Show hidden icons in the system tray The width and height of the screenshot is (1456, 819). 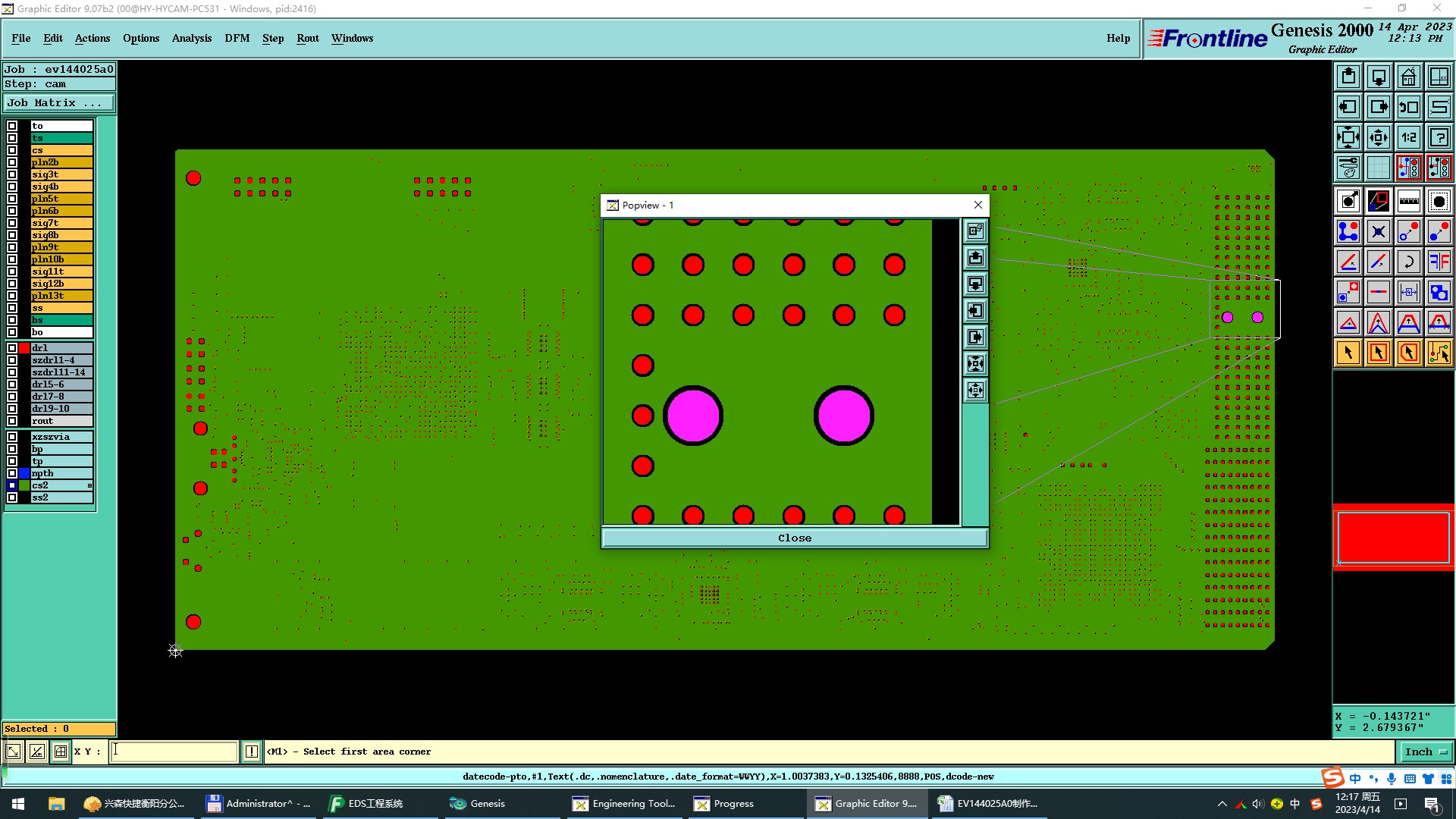[x=1222, y=804]
